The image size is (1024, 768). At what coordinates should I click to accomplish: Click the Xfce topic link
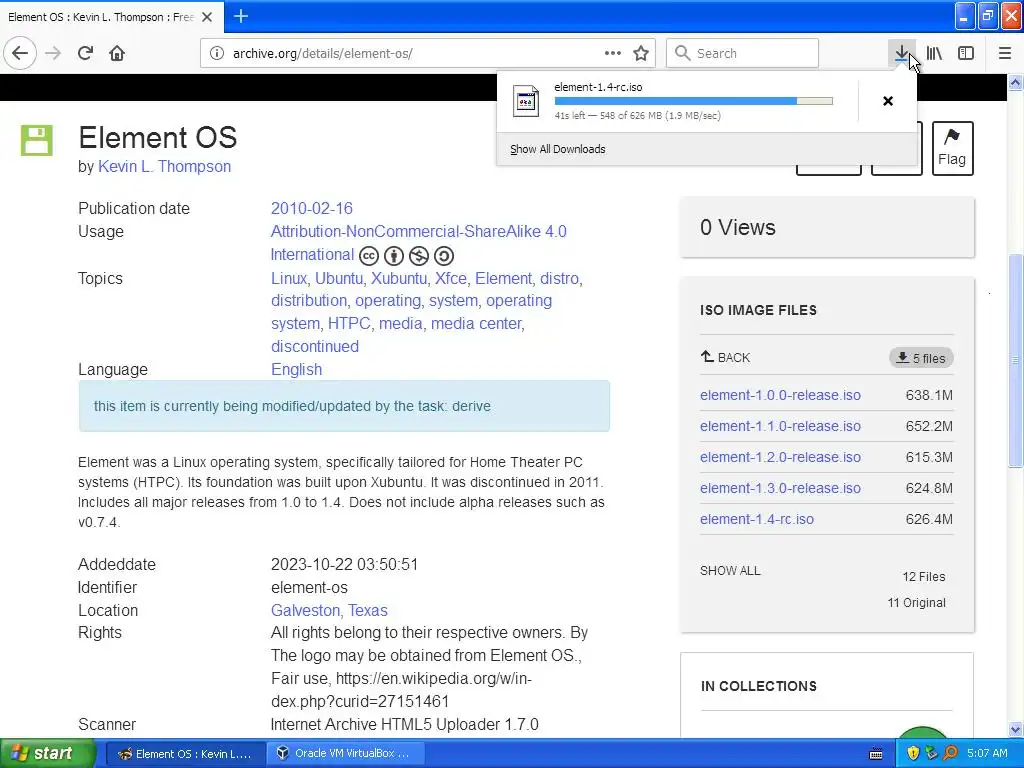click(451, 278)
